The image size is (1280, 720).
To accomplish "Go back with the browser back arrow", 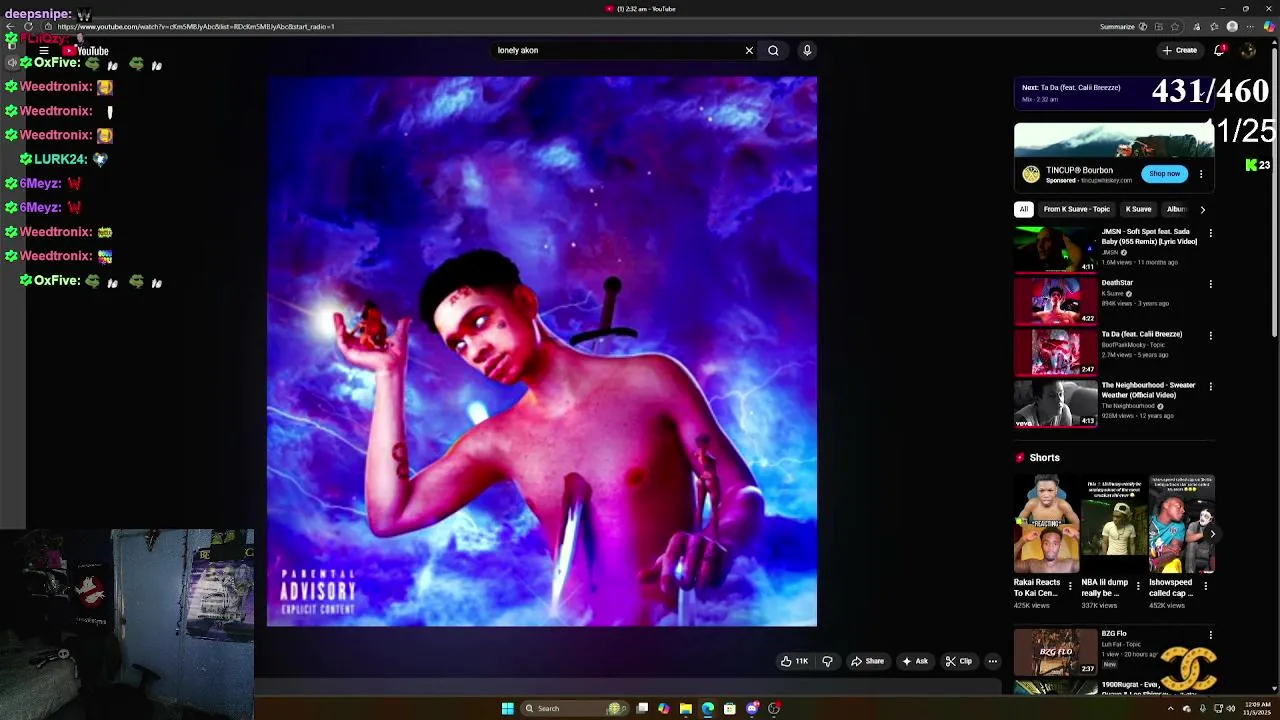I will (x=10, y=27).
